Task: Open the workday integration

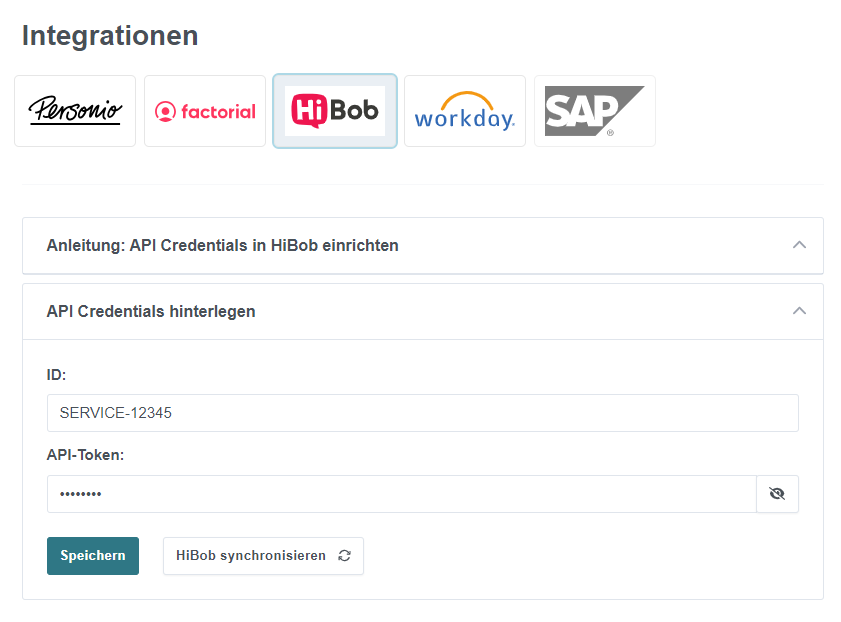Action: pos(464,111)
